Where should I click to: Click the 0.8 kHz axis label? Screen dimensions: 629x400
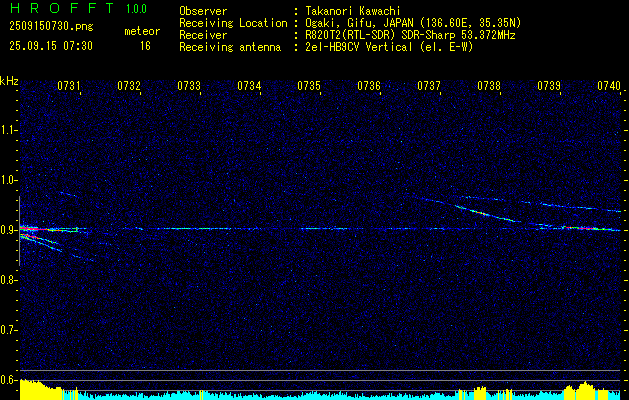tap(8, 280)
